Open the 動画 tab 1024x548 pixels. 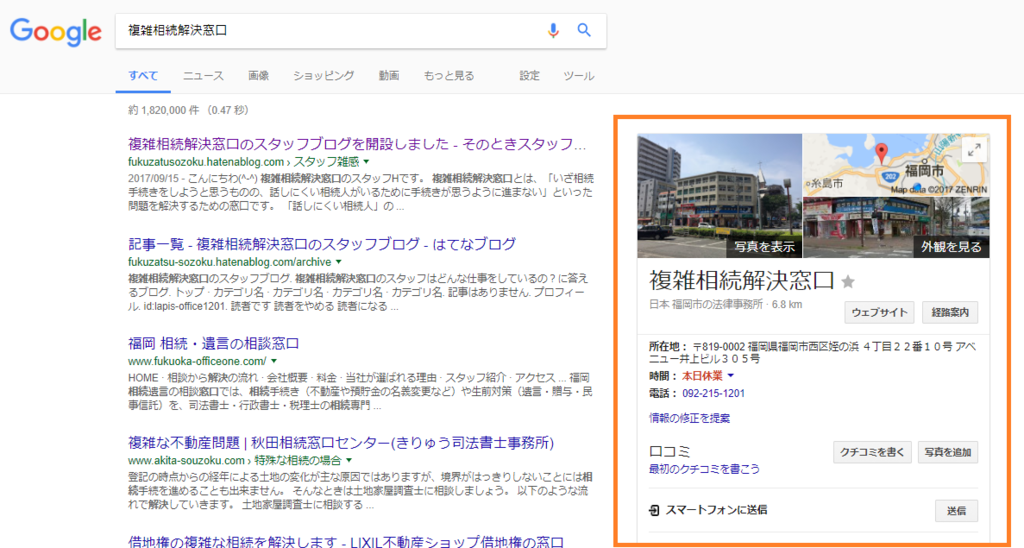[389, 76]
